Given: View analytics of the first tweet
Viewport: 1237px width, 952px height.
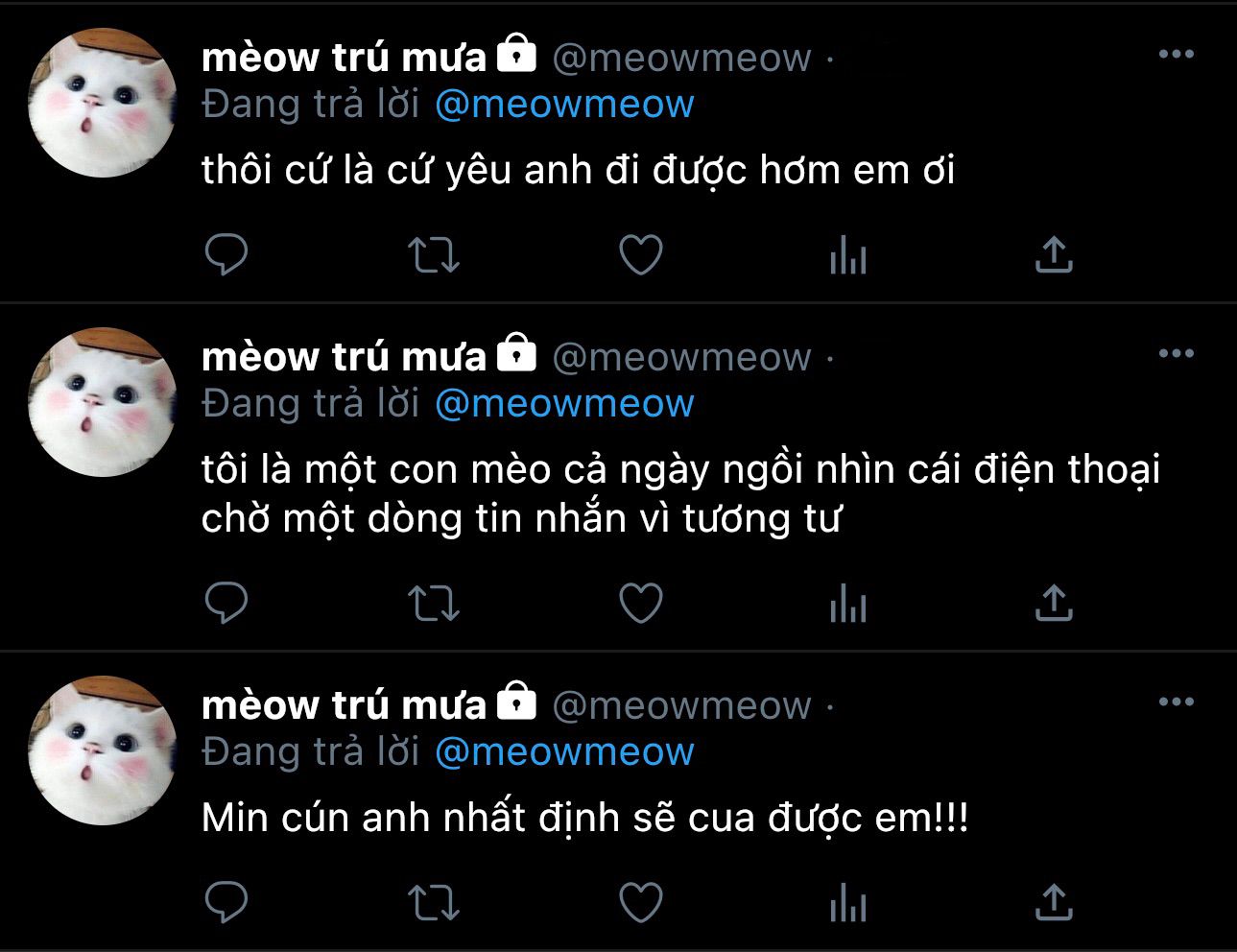Looking at the screenshot, I should (848, 255).
